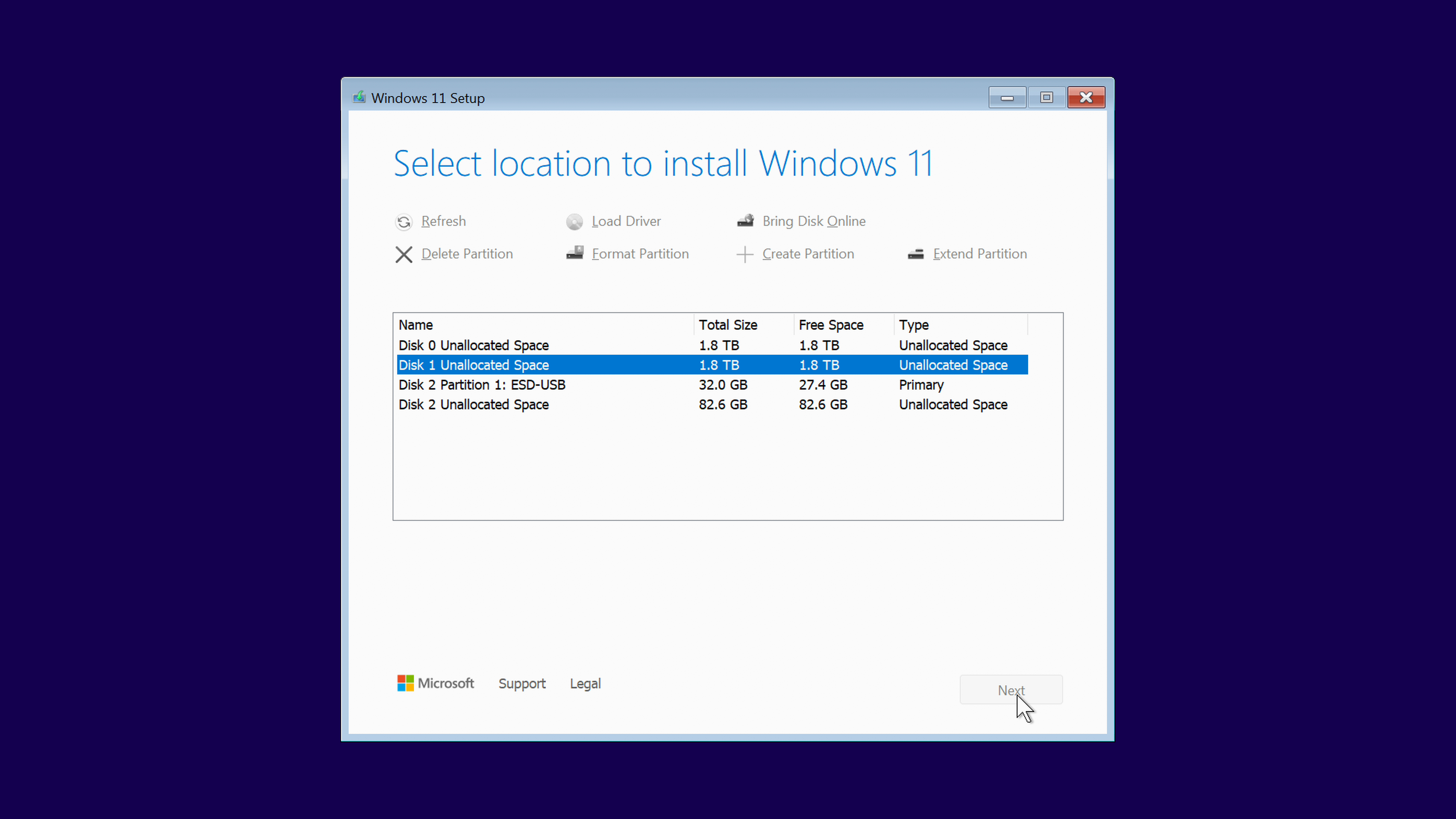Click the Type column header
Image resolution: width=1456 pixels, height=819 pixels.
[x=961, y=325]
